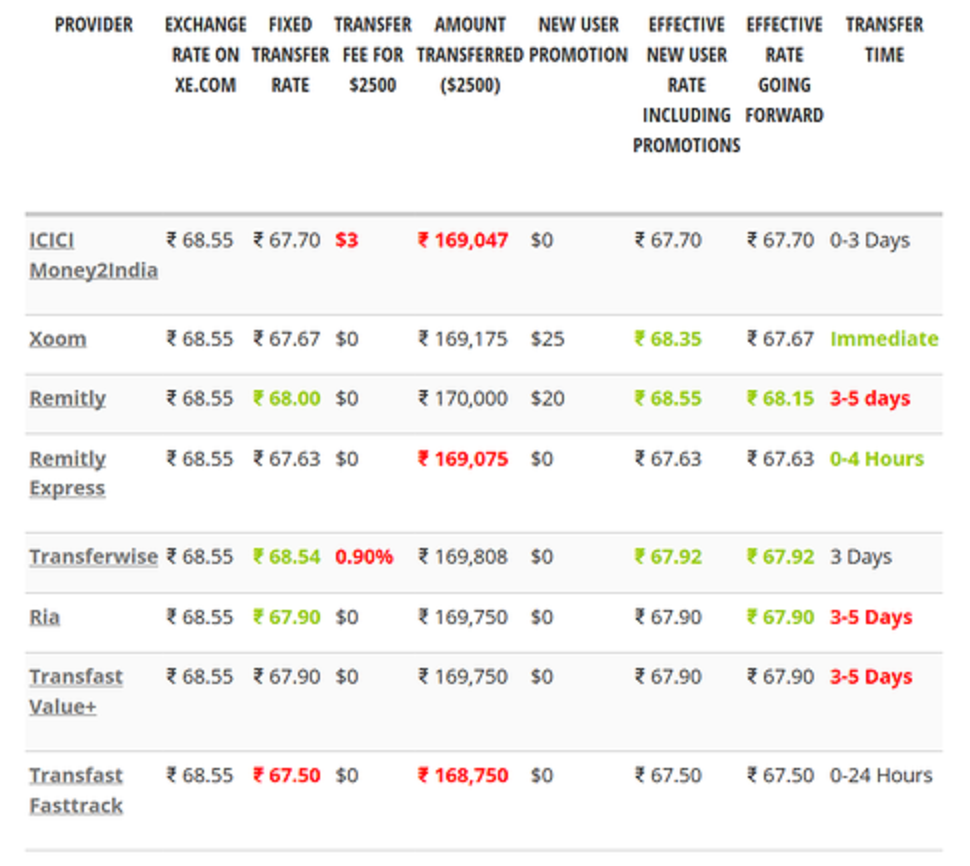Open the Transfast Value+ provider link
Viewport: 970px width, 866px height.
click(x=76, y=692)
